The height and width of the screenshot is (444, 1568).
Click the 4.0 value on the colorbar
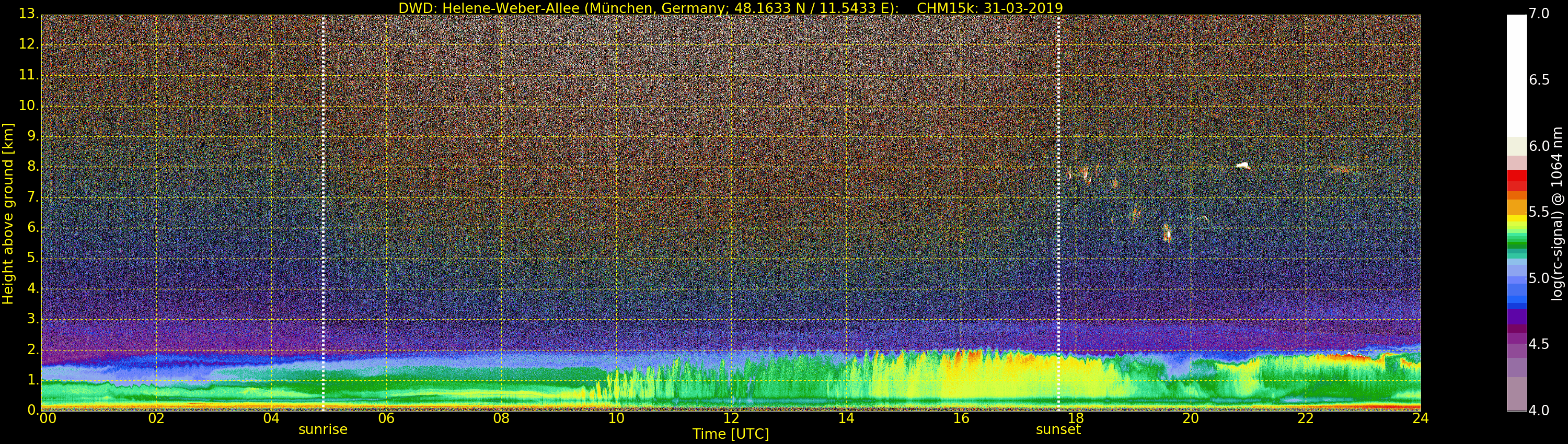(x=1539, y=411)
